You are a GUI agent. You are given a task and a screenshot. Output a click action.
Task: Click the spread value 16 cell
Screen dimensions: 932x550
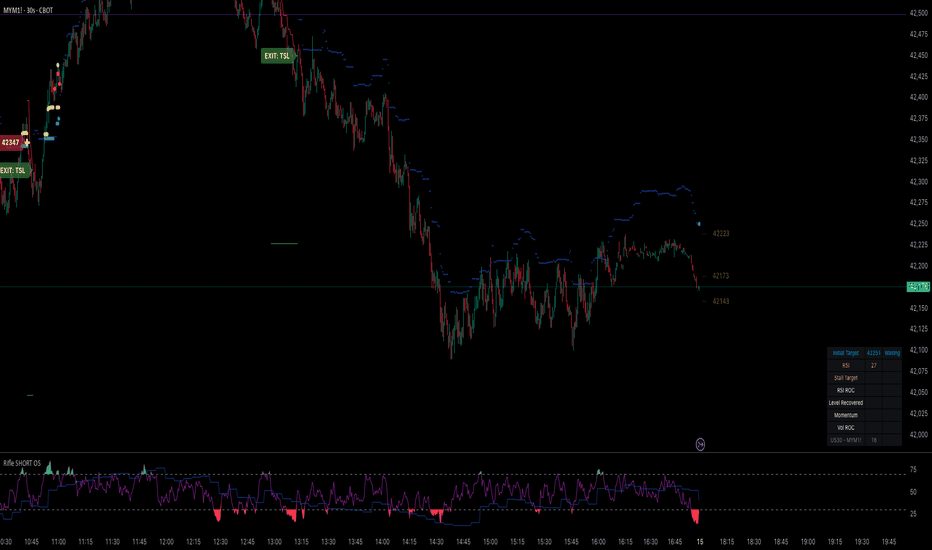pos(874,441)
